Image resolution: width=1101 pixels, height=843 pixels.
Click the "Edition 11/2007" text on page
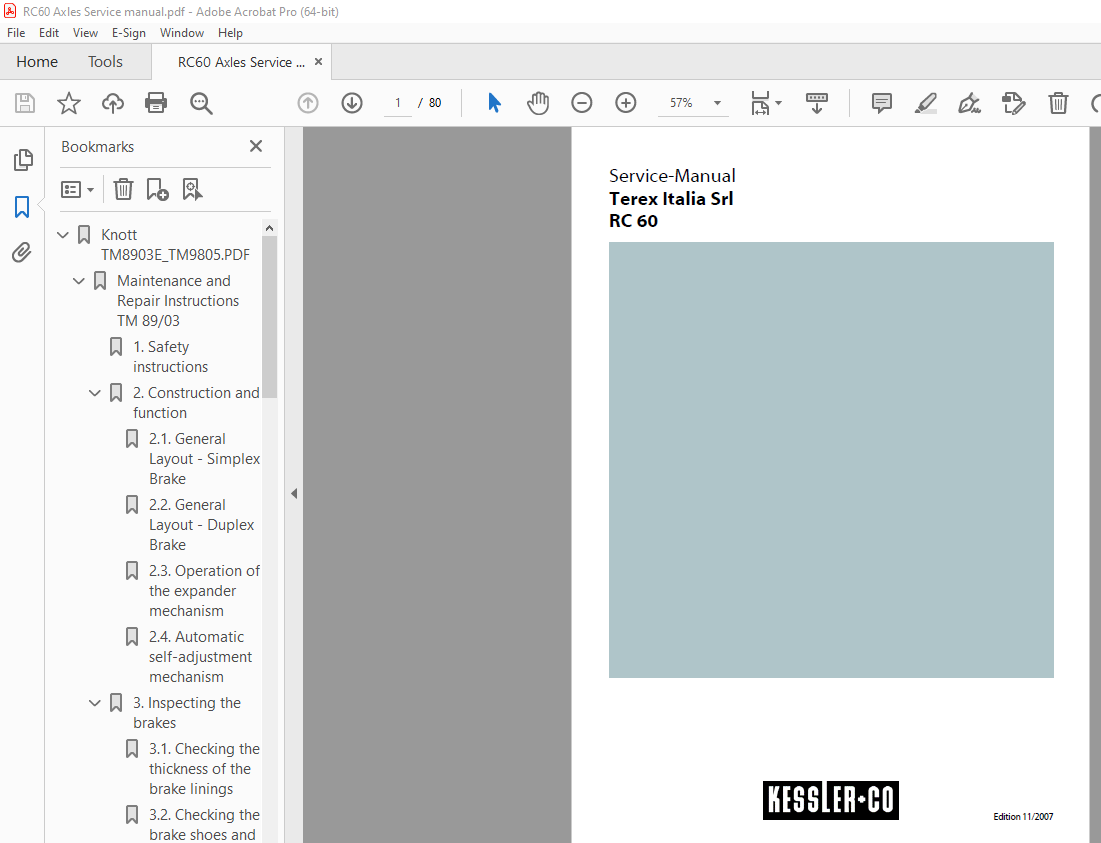coord(1023,816)
